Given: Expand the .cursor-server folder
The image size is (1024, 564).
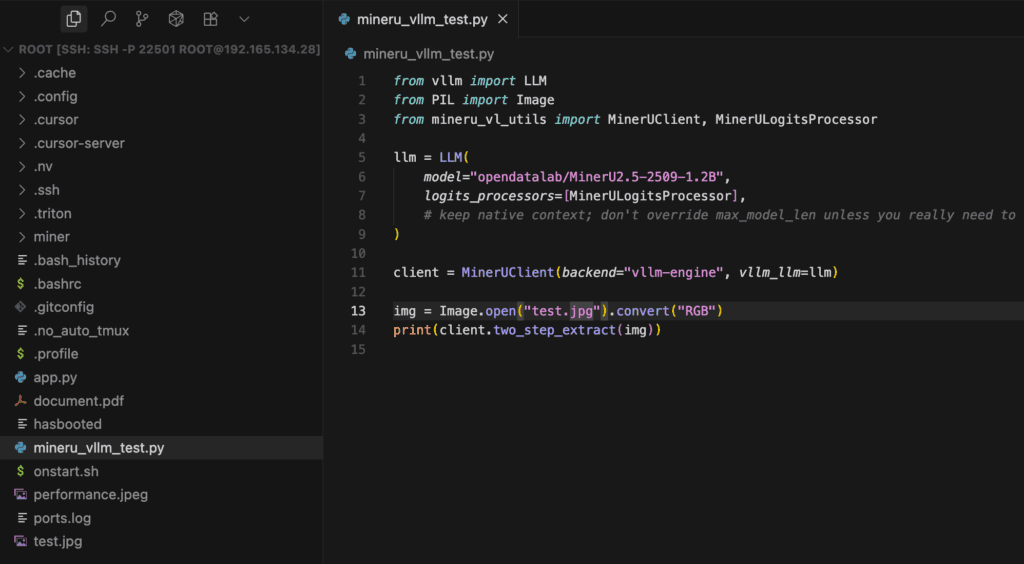Looking at the screenshot, I should (x=78, y=143).
